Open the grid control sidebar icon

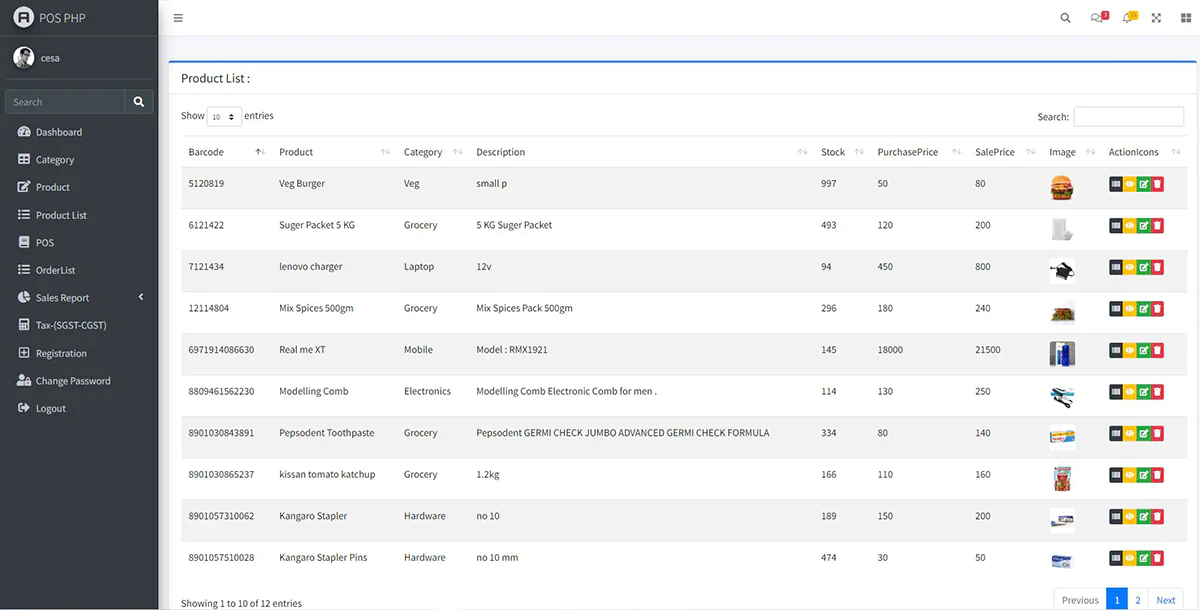coord(1186,18)
